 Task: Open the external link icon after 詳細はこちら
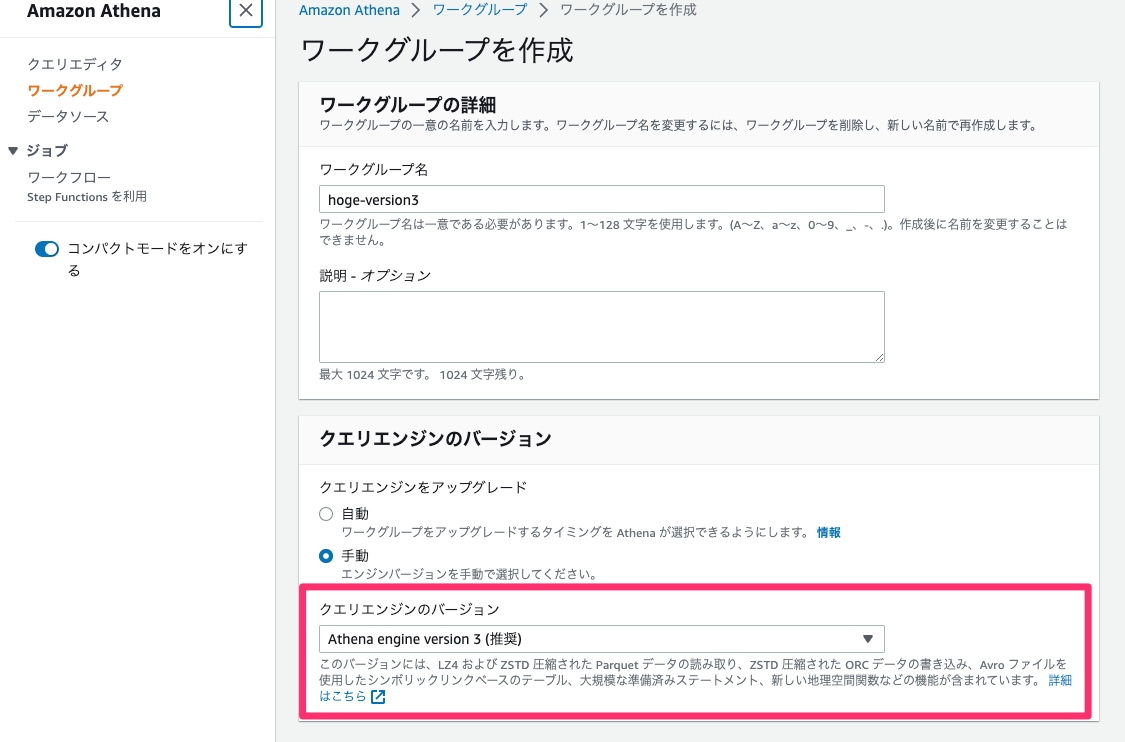378,697
